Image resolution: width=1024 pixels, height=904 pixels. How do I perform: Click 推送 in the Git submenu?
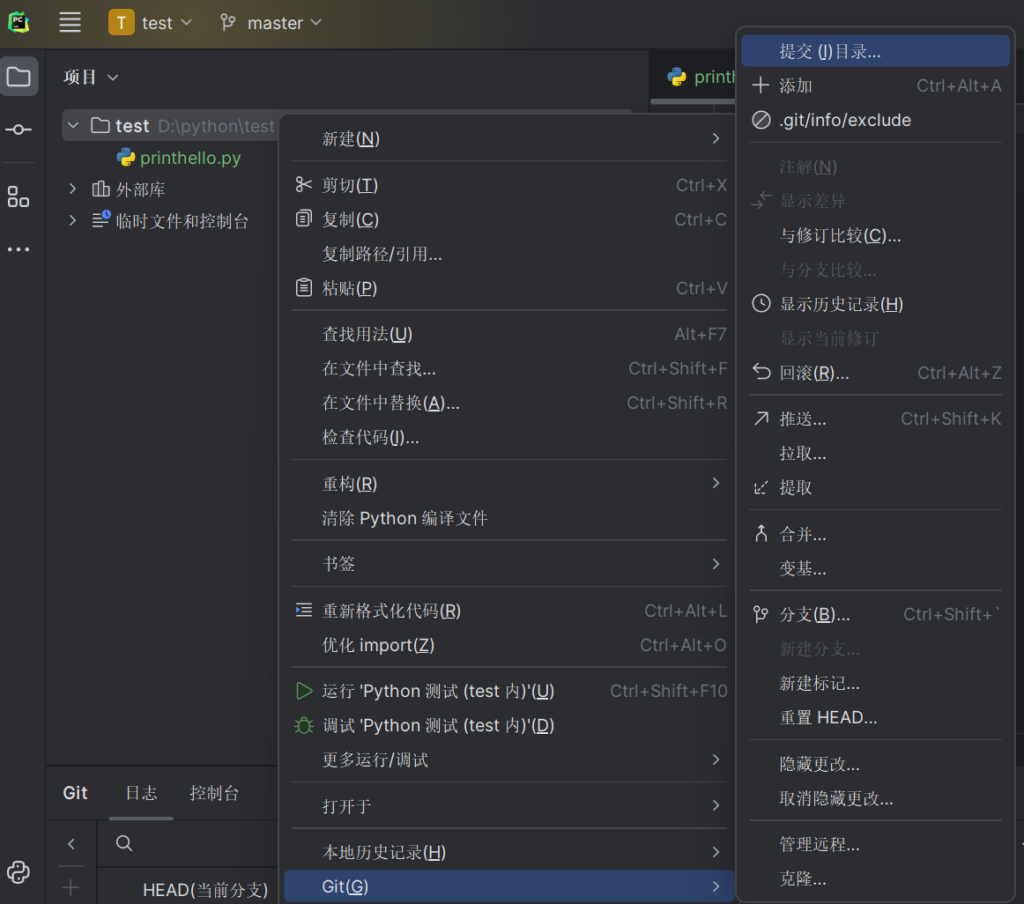(803, 419)
